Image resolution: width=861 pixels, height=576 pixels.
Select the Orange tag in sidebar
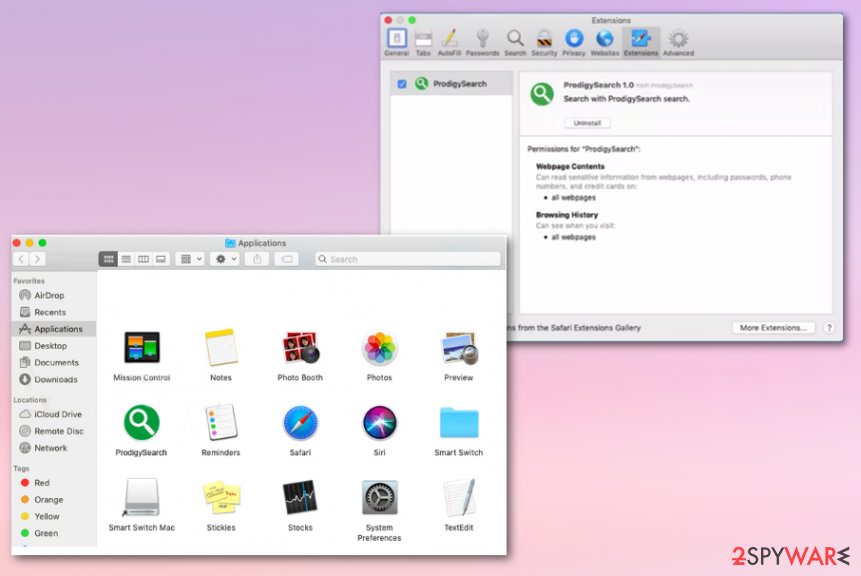click(x=54, y=500)
